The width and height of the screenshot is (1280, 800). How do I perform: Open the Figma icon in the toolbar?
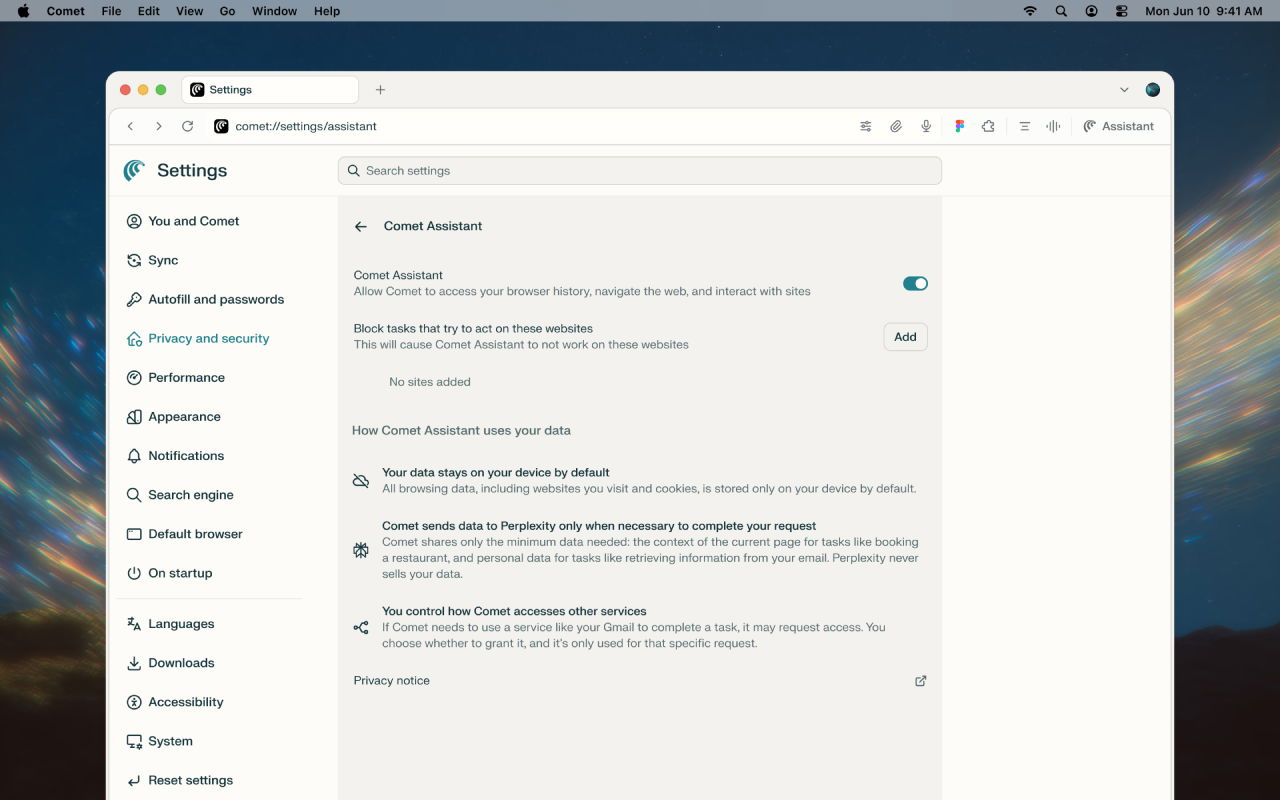point(959,126)
